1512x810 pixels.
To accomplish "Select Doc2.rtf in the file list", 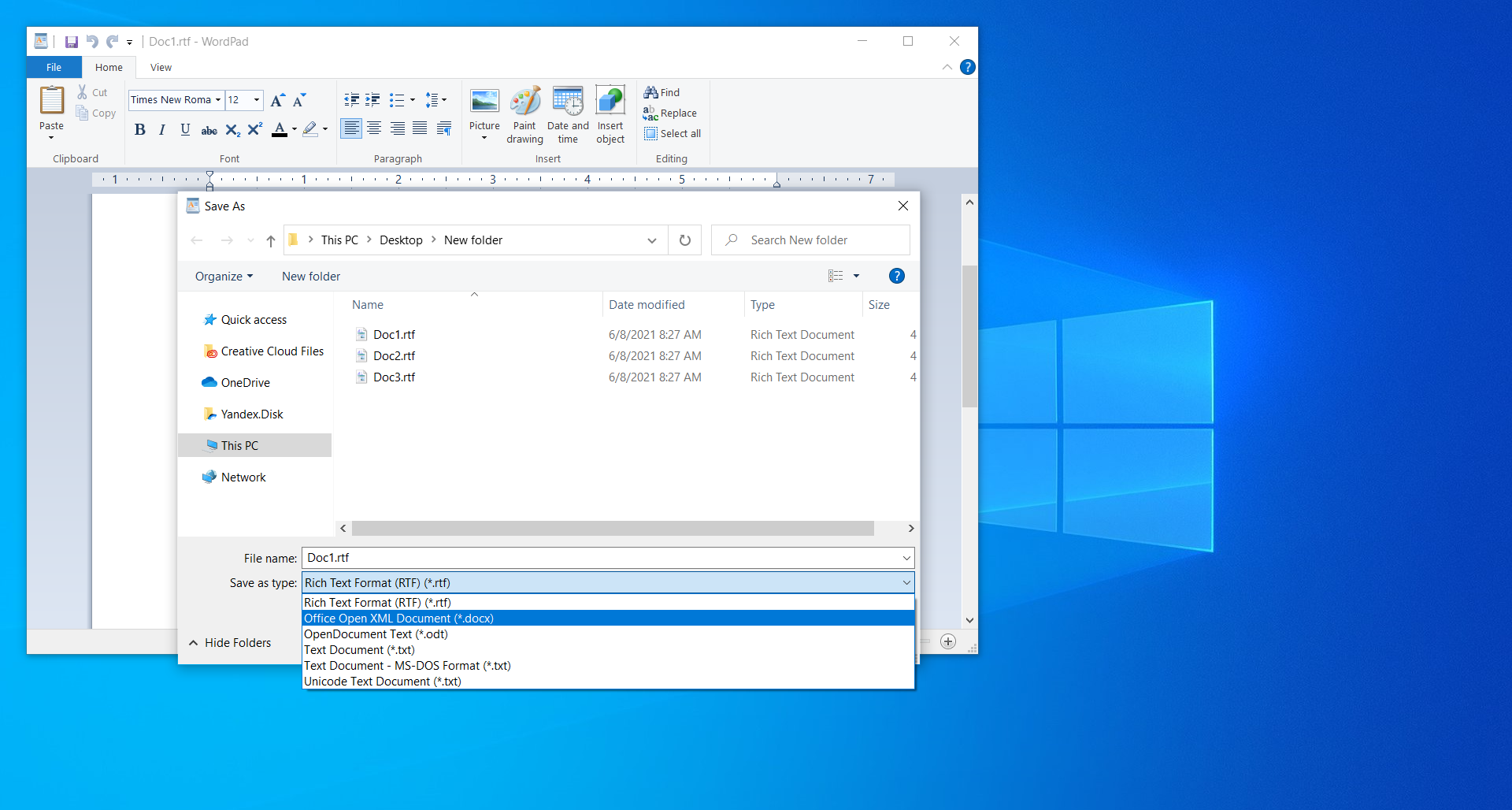I will (394, 356).
